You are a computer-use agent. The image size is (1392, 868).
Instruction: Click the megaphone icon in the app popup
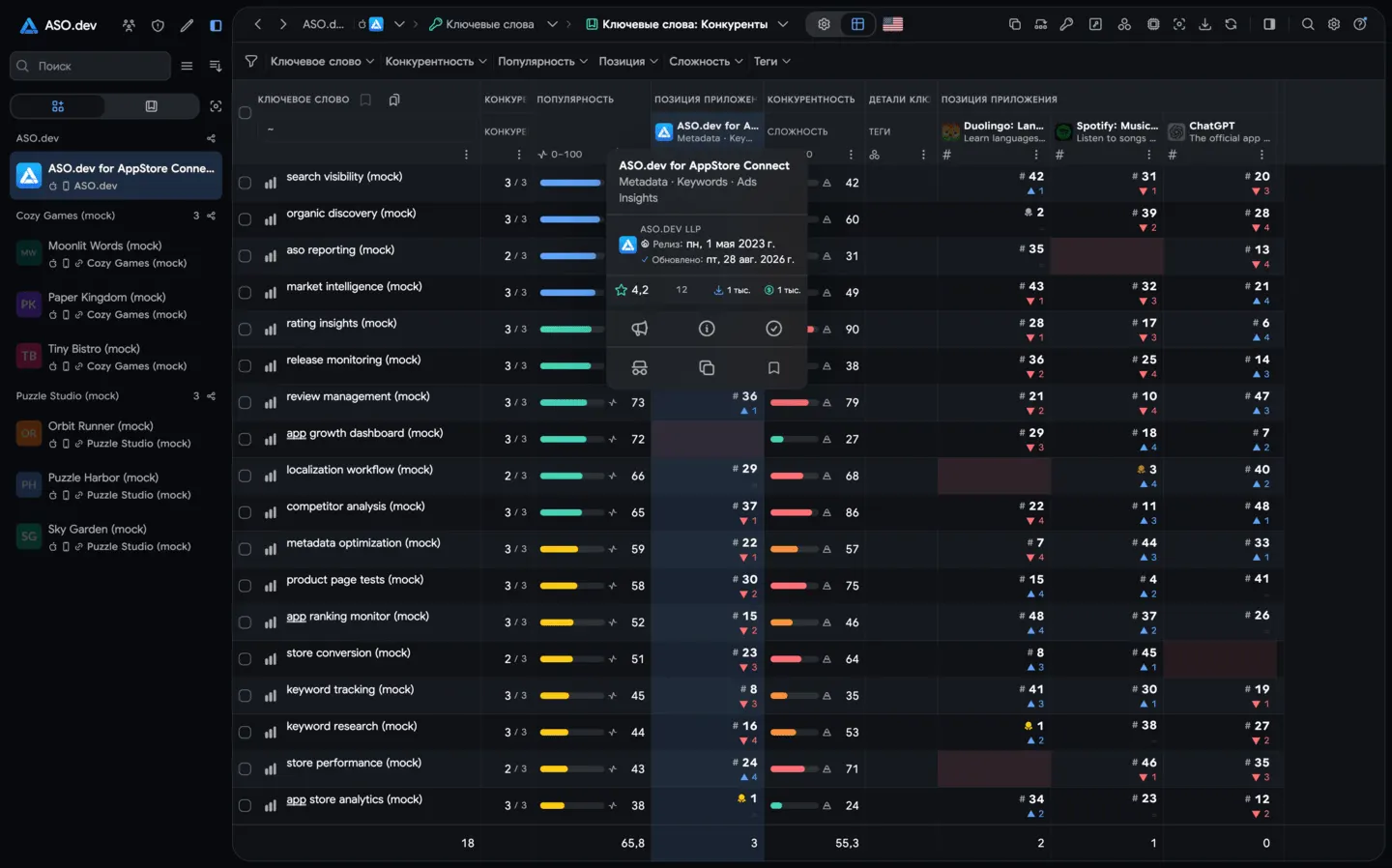click(639, 329)
